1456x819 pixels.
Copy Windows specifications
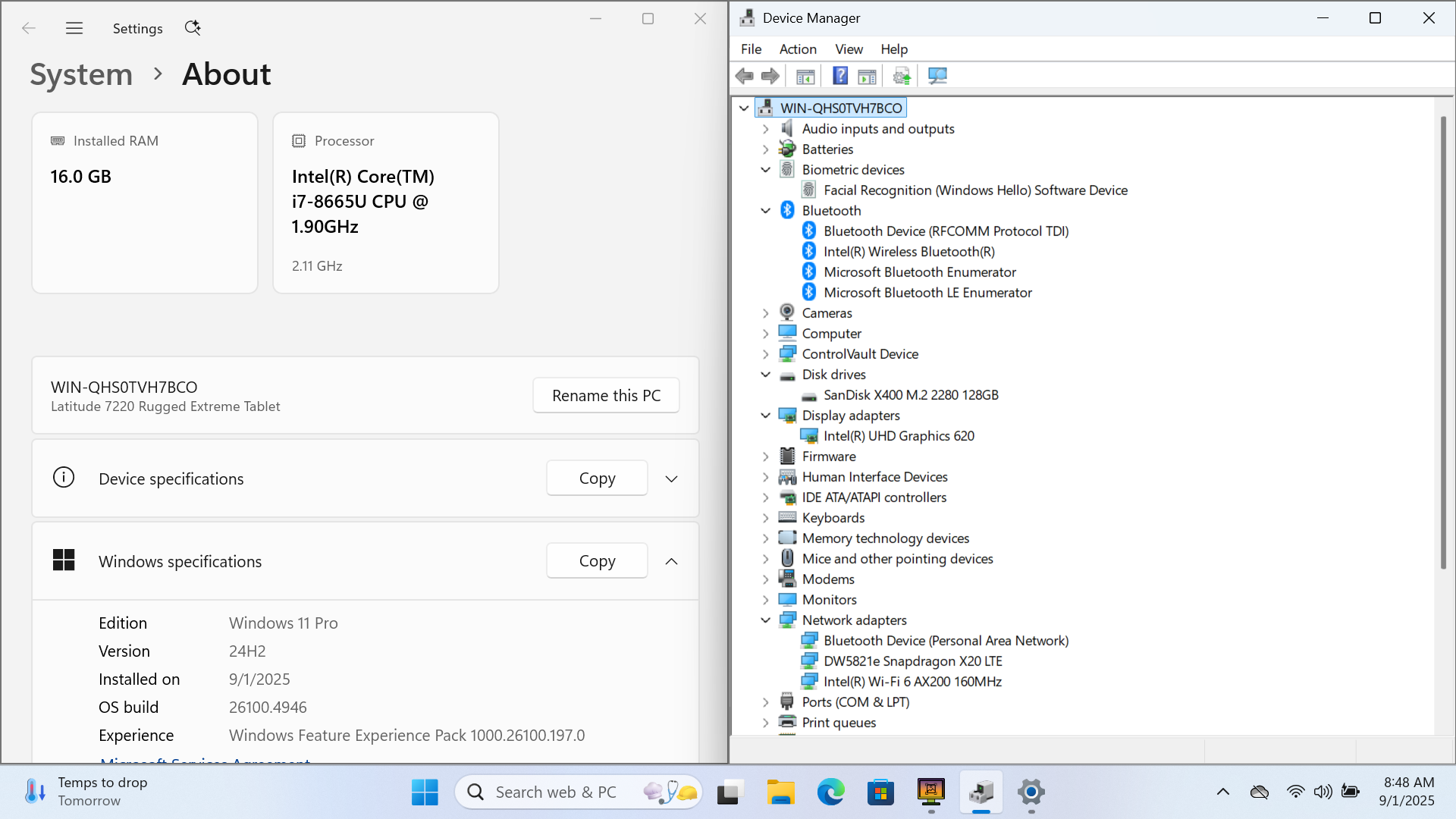tap(597, 560)
